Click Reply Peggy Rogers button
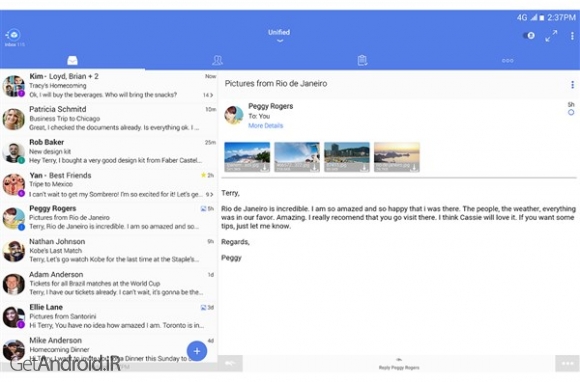Viewport: 580px width, 382px height. 399,364
